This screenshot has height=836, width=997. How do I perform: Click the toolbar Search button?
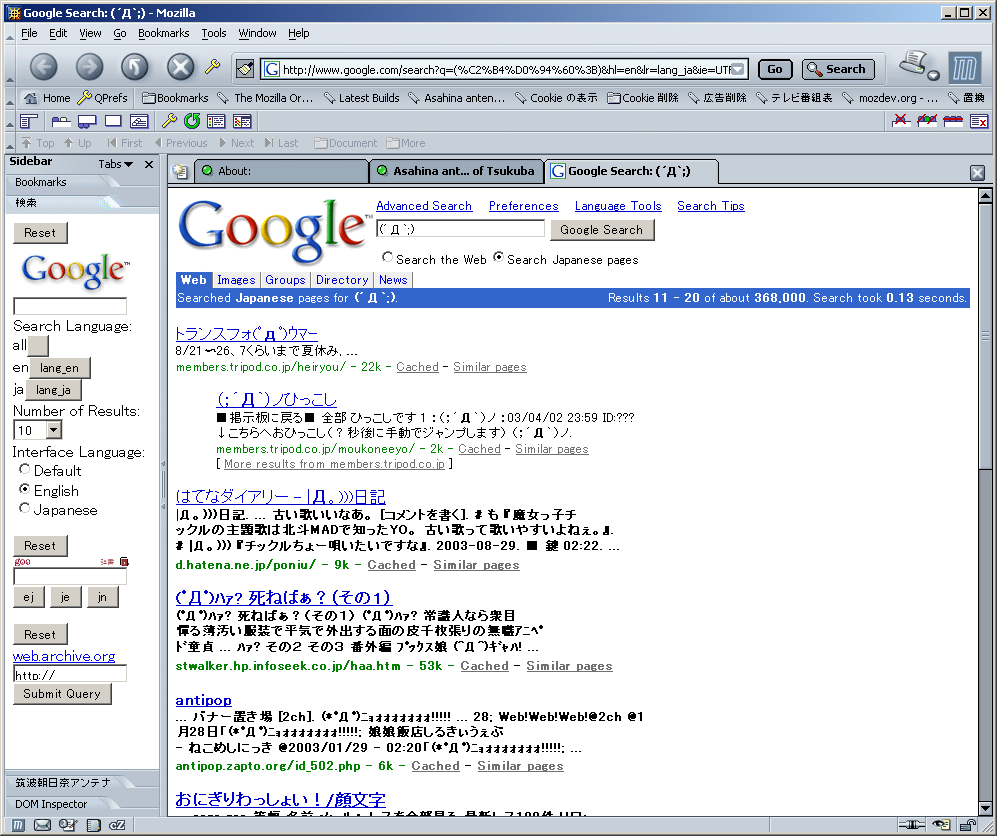point(838,69)
